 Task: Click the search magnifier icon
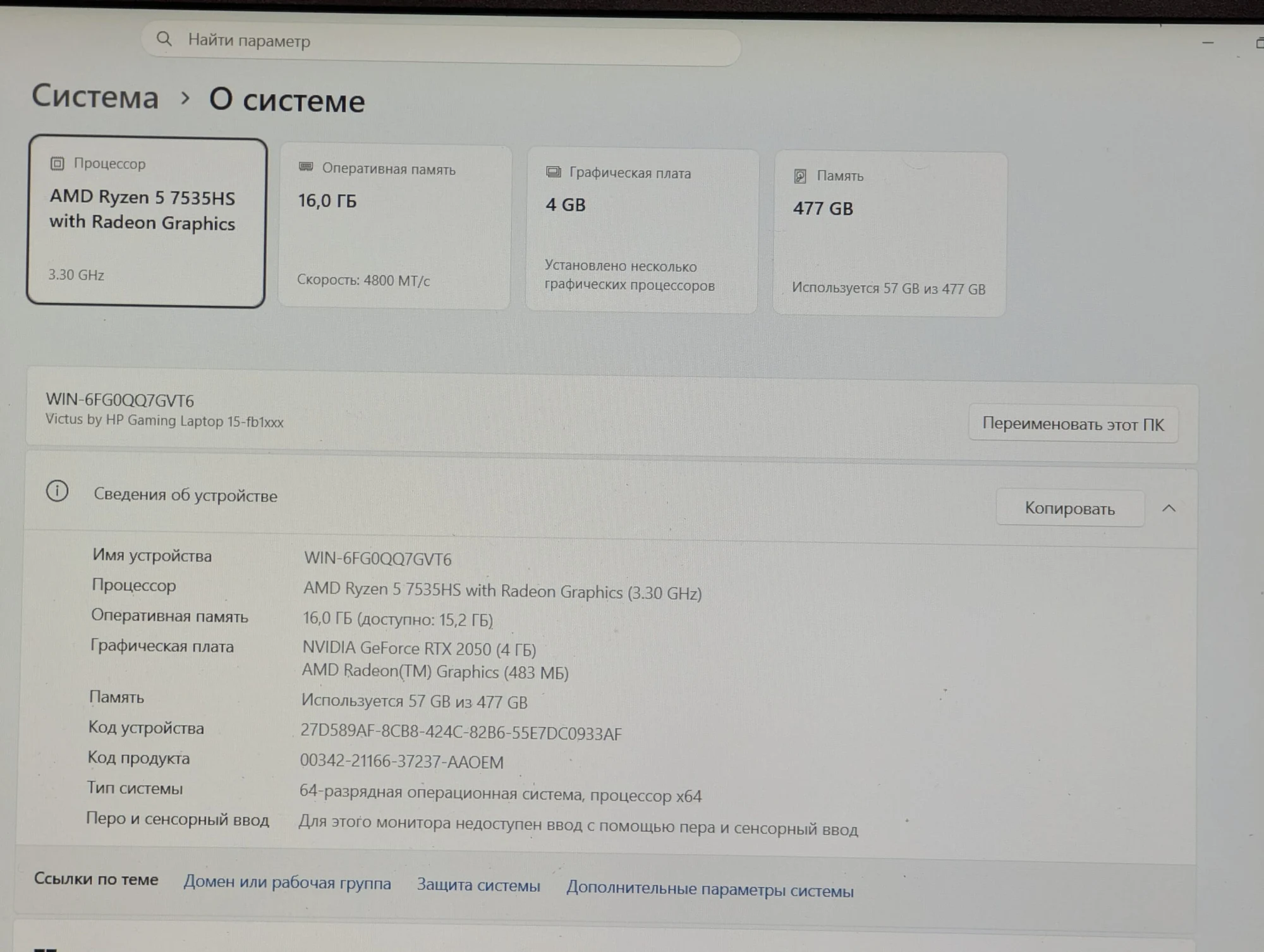coord(164,39)
